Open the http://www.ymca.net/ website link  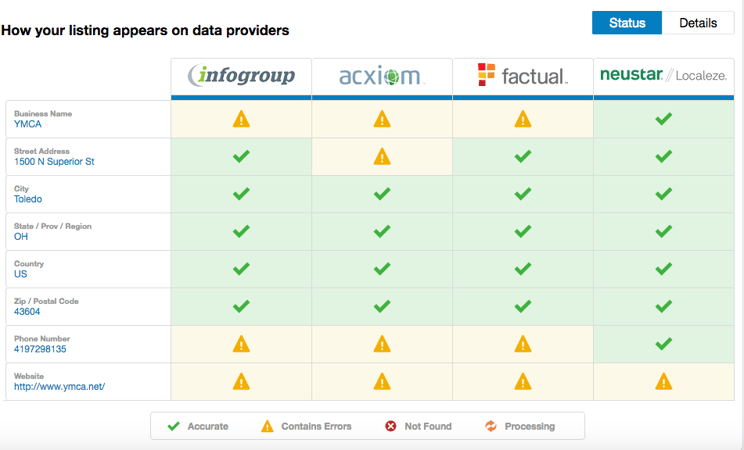tap(59, 386)
